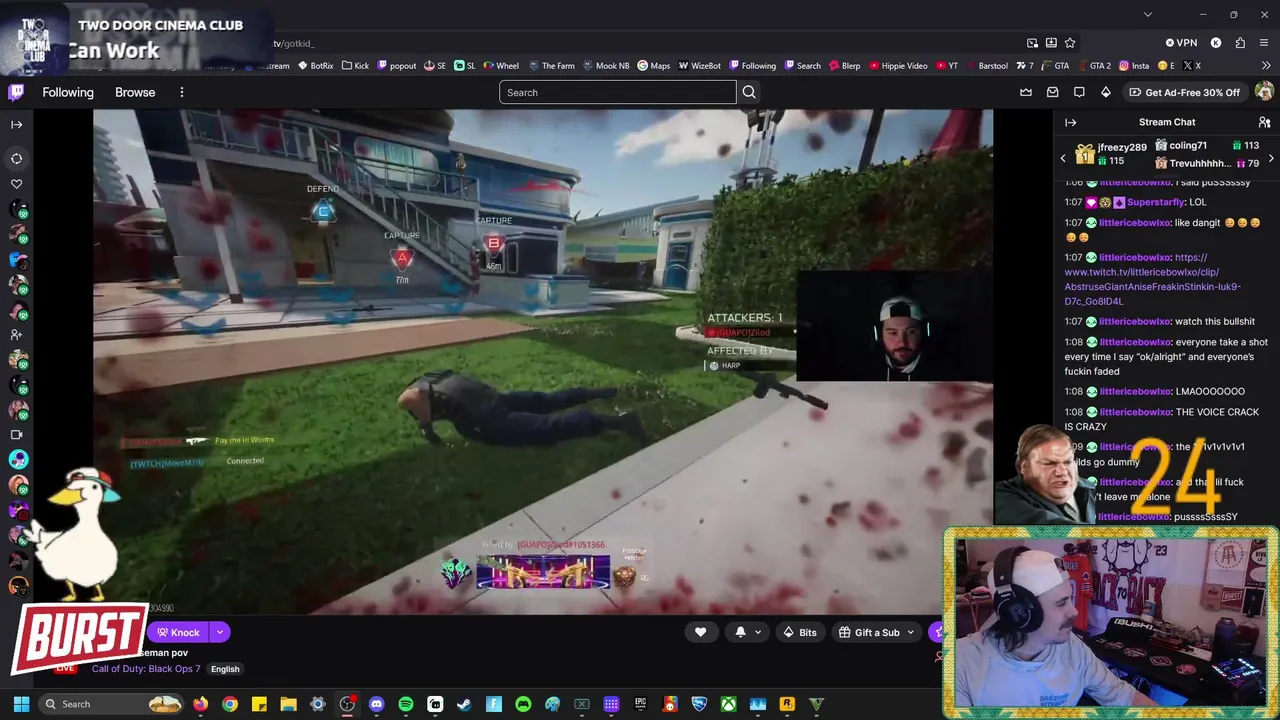Open the user avatar menu

1264,92
